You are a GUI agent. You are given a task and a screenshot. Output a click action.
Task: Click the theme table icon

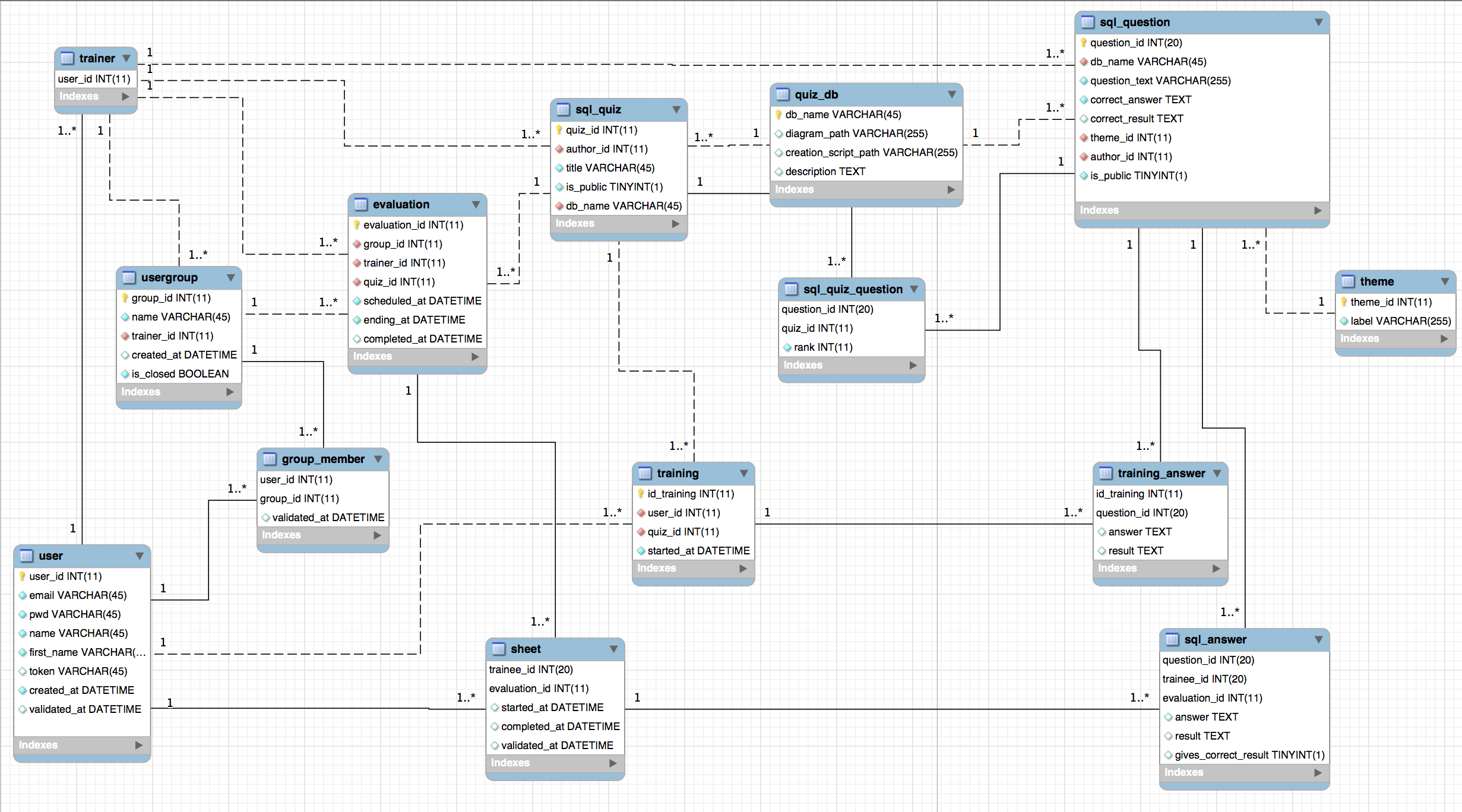pos(1349,281)
